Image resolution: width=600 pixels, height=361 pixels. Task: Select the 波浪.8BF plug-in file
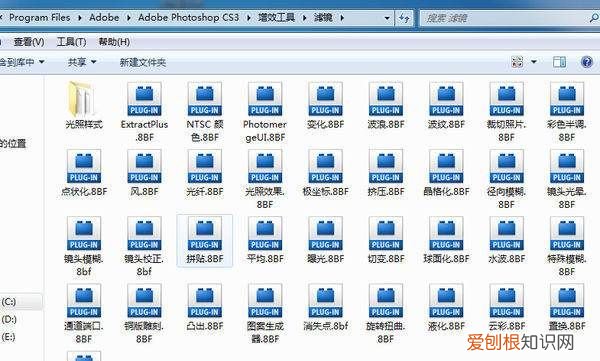[386, 105]
